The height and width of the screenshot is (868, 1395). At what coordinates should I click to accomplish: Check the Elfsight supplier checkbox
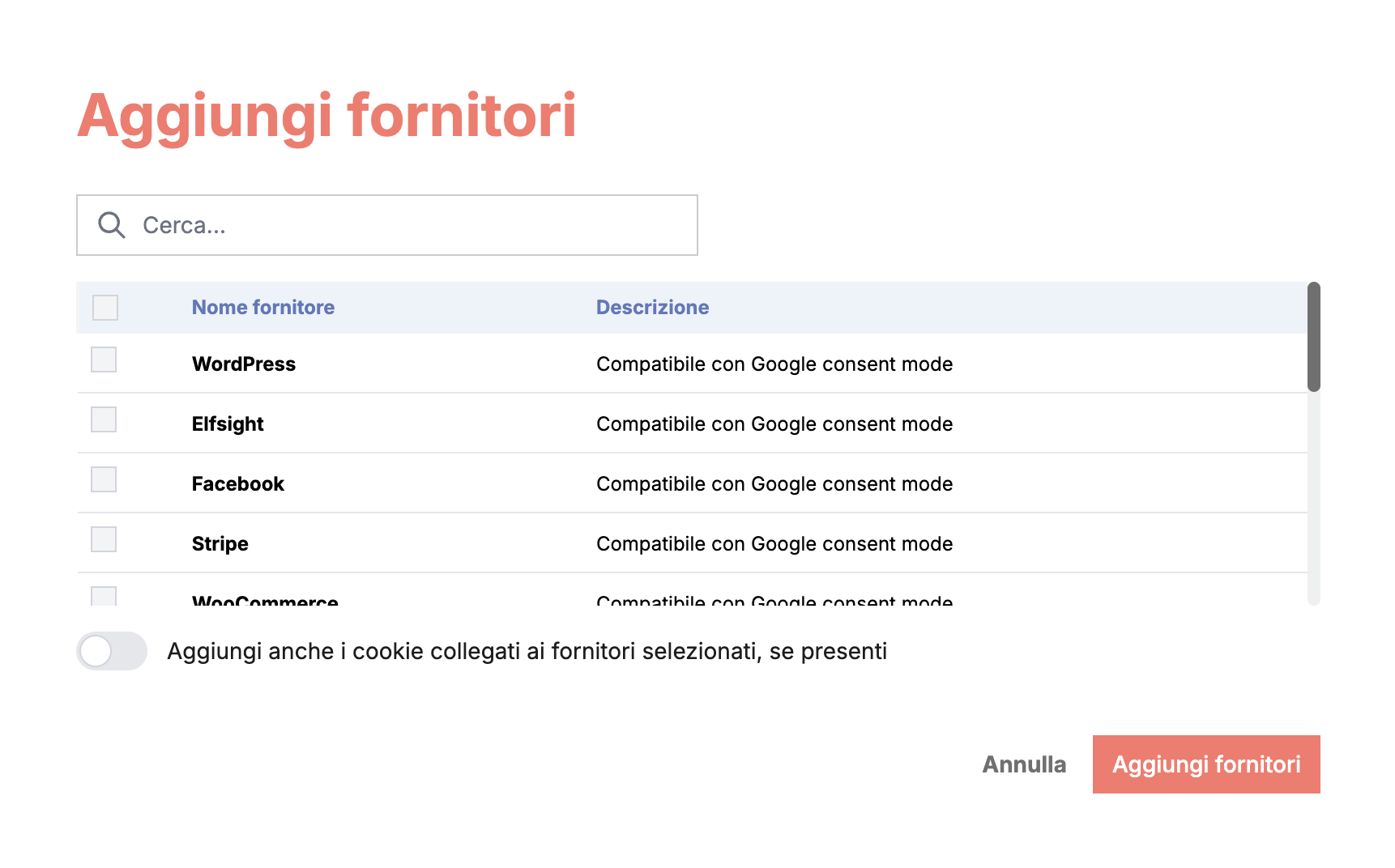click(x=104, y=419)
